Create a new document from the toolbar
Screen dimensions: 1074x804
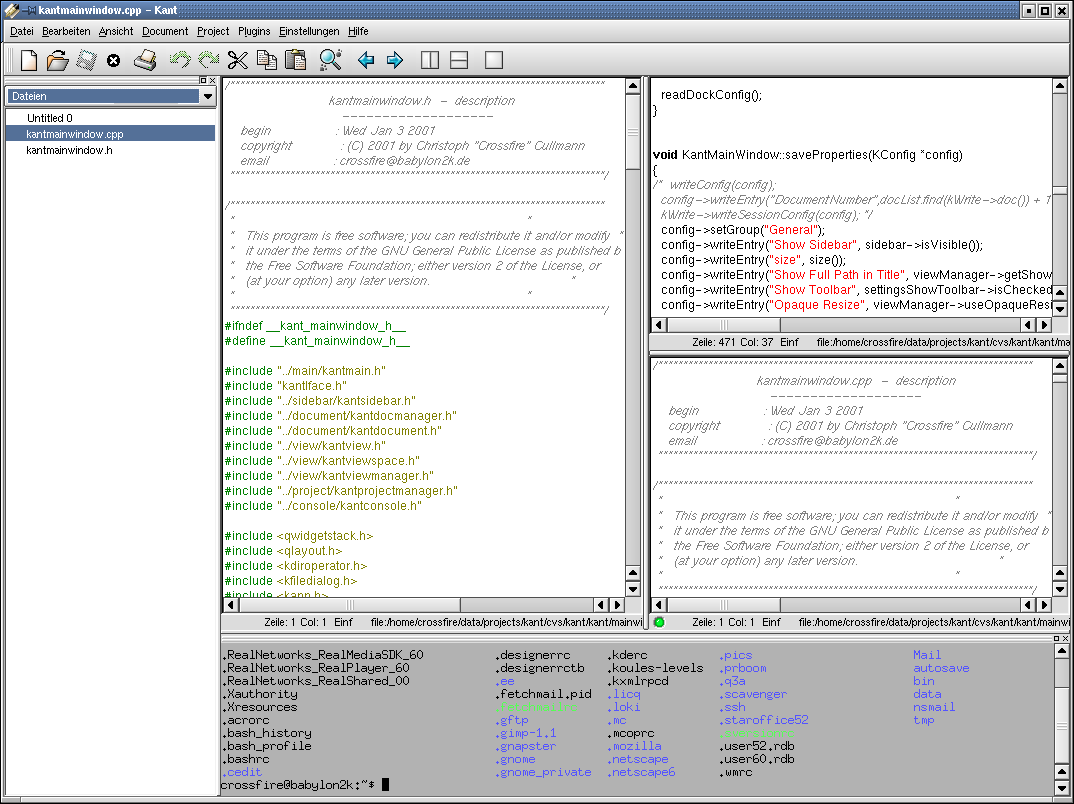[29, 60]
